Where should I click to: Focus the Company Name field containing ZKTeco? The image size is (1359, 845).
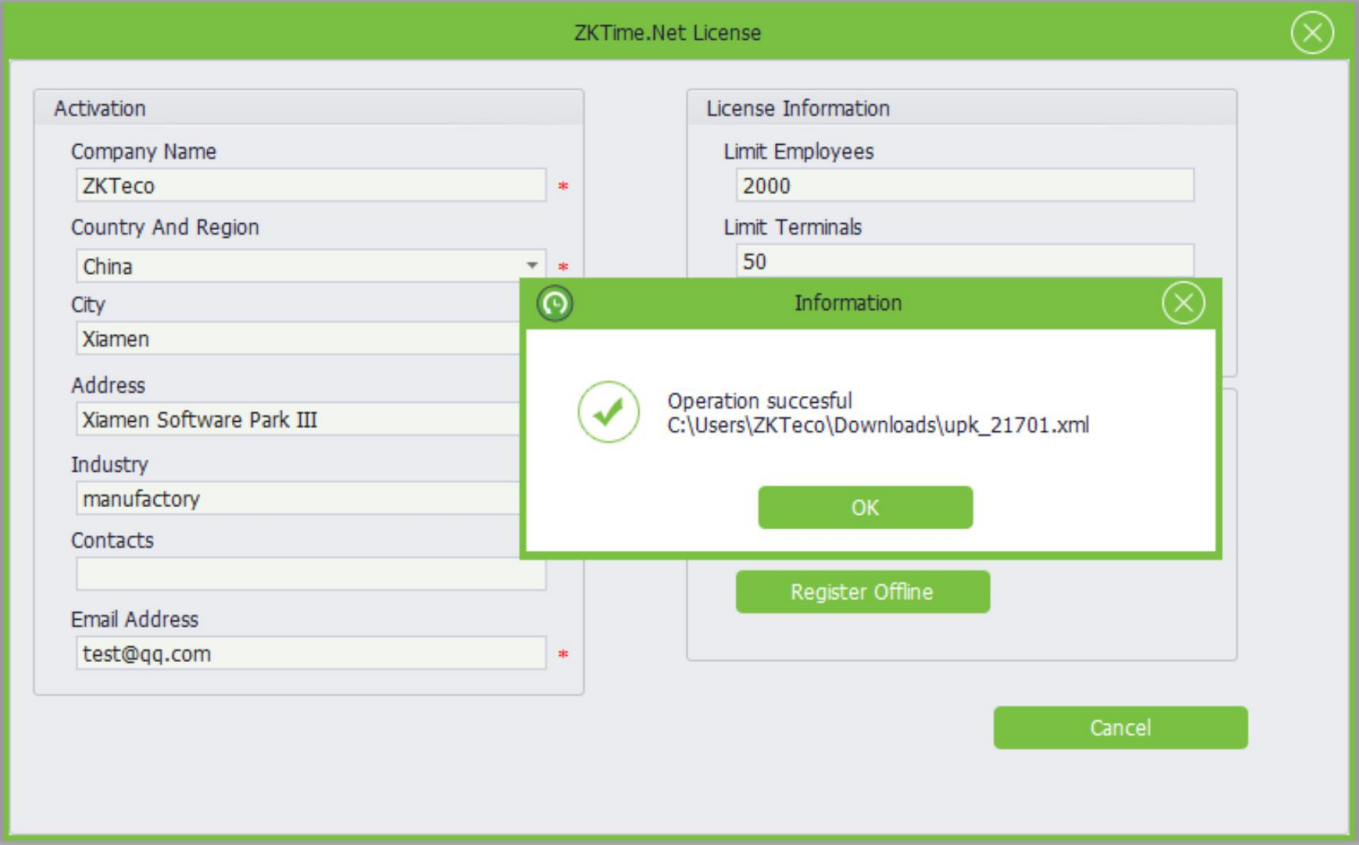[310, 186]
